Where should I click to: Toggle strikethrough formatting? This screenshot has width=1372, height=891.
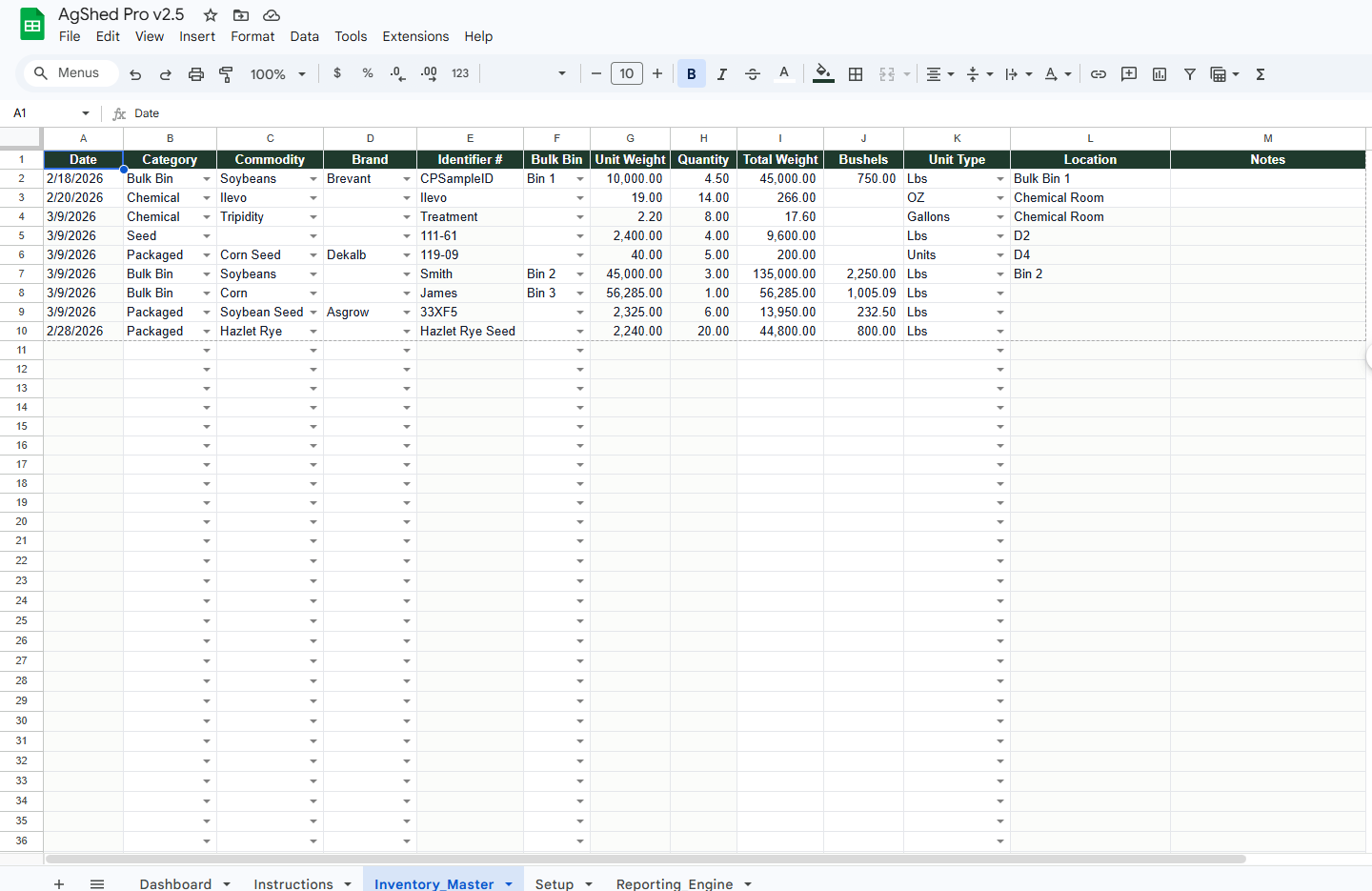click(753, 74)
